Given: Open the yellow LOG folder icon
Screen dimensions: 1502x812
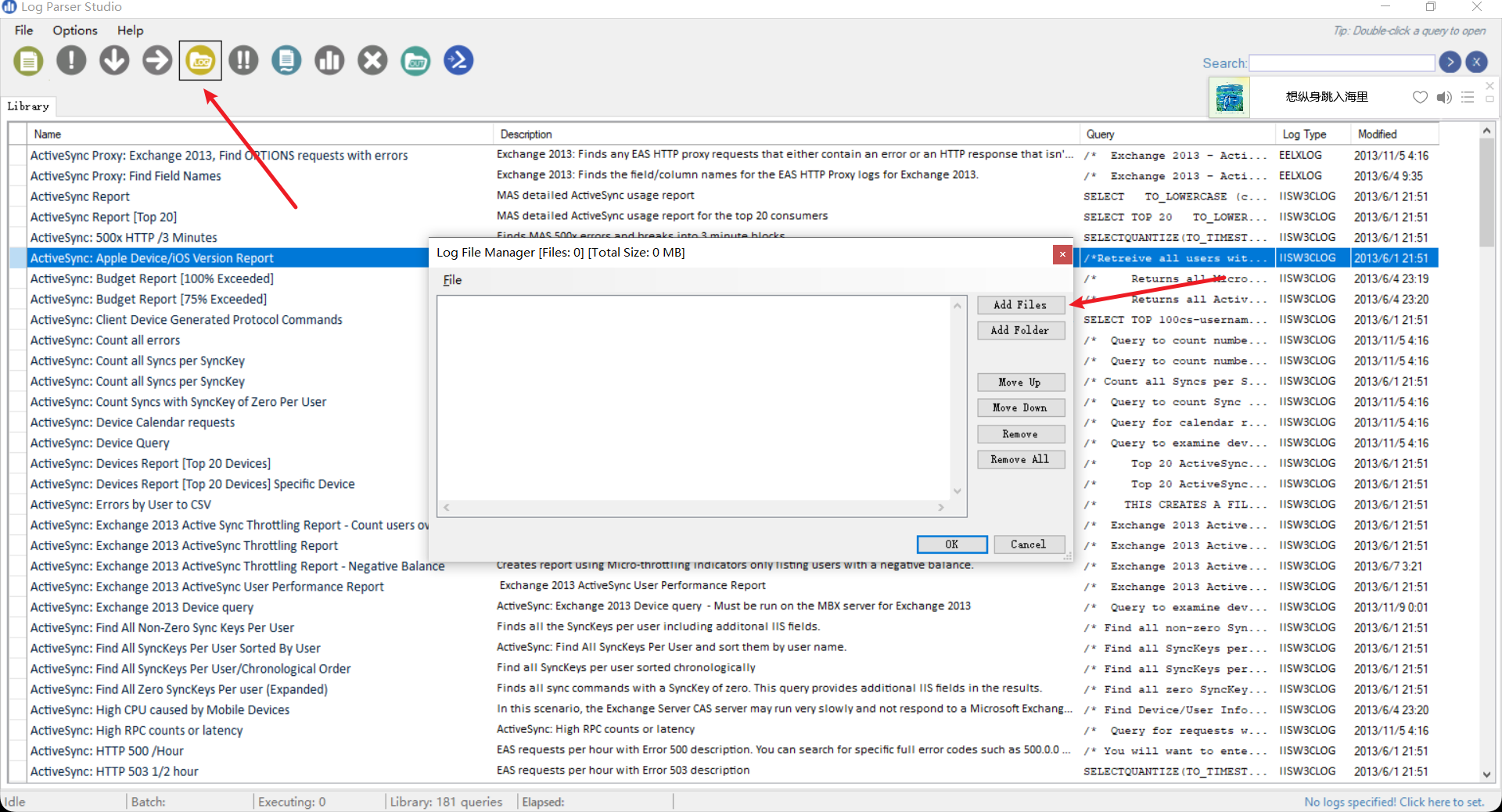Looking at the screenshot, I should pos(200,60).
